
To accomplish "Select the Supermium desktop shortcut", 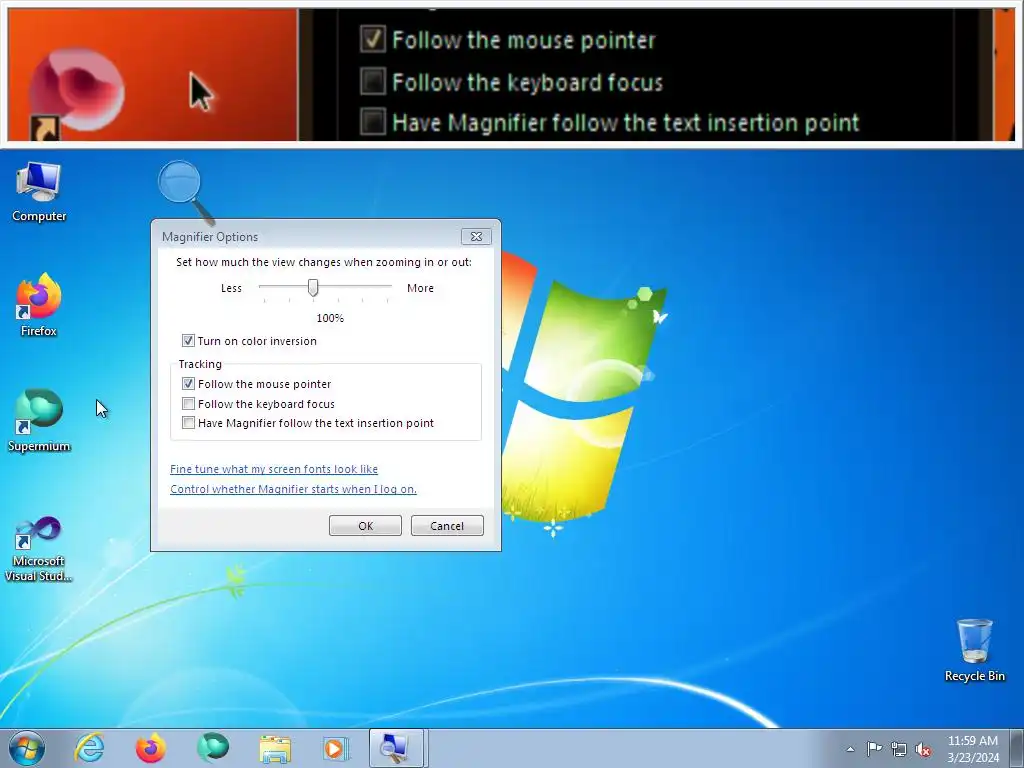I will coord(39,421).
